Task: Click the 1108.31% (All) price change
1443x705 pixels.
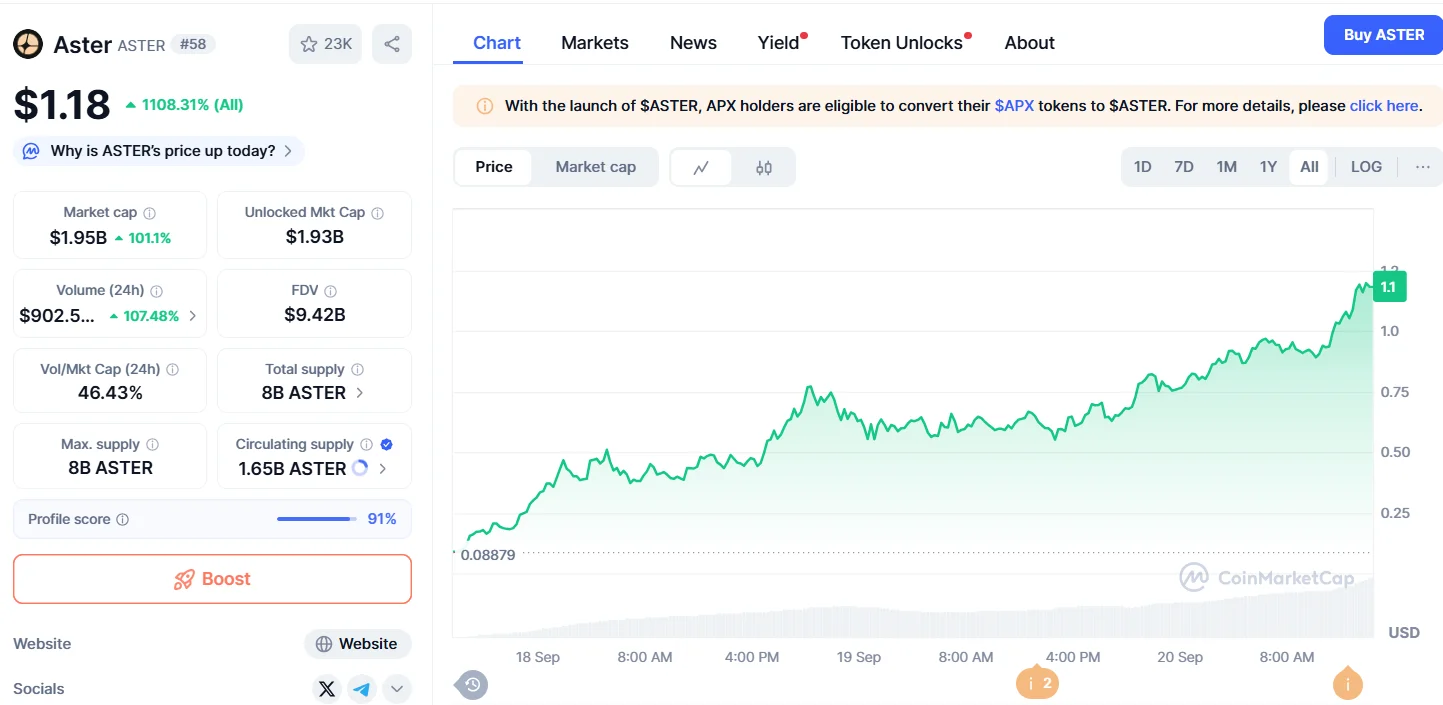Action: click(184, 105)
